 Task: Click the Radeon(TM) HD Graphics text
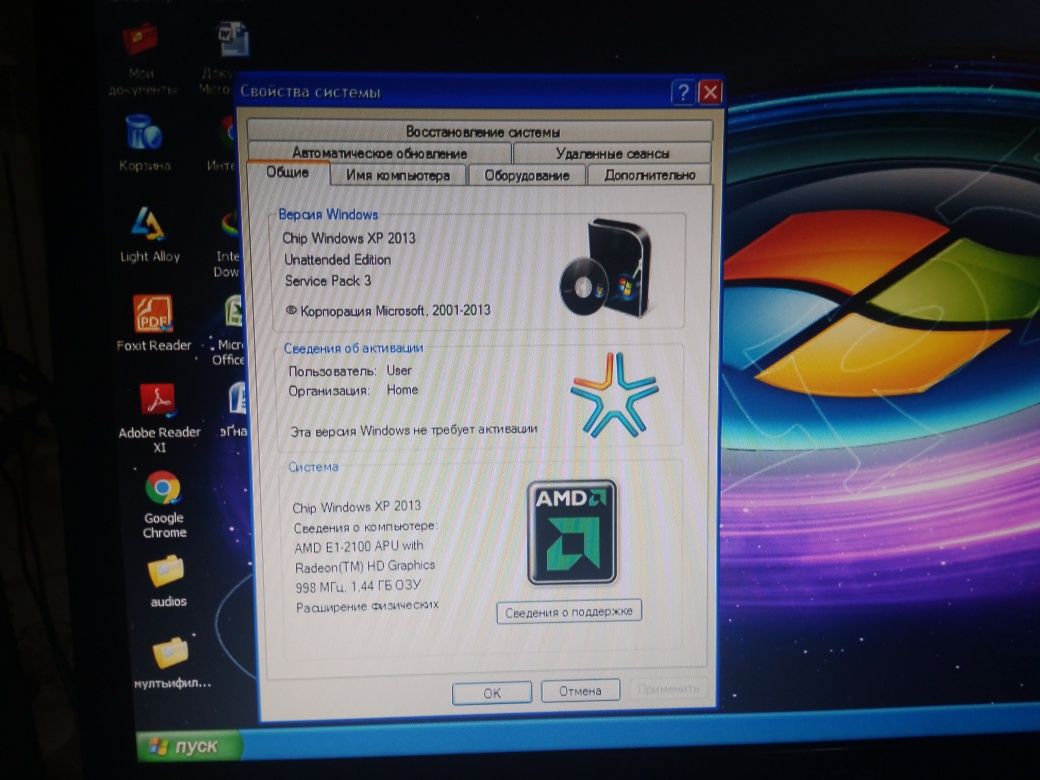pos(365,566)
